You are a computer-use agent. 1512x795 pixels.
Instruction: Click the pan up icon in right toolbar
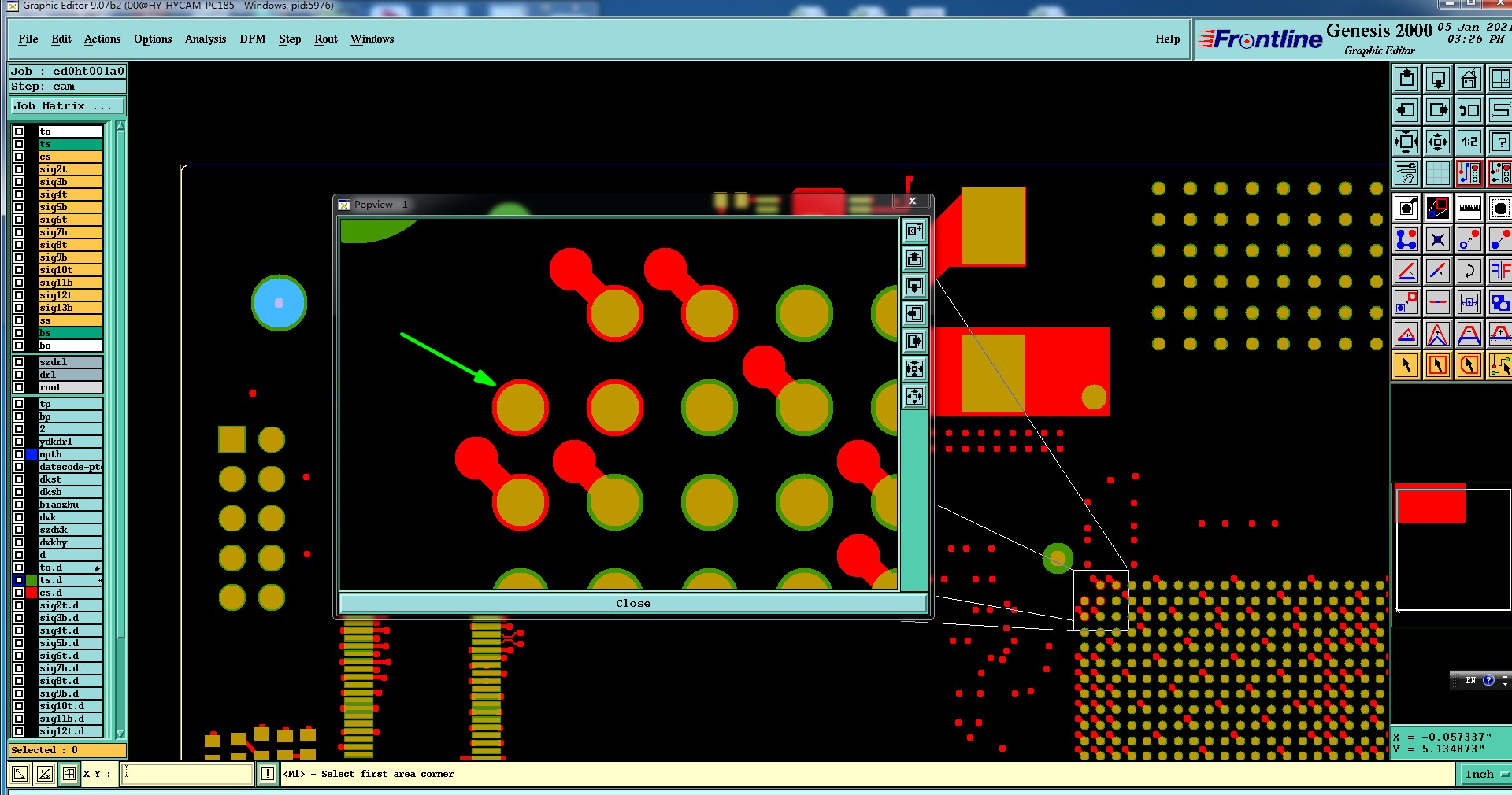[1406, 79]
